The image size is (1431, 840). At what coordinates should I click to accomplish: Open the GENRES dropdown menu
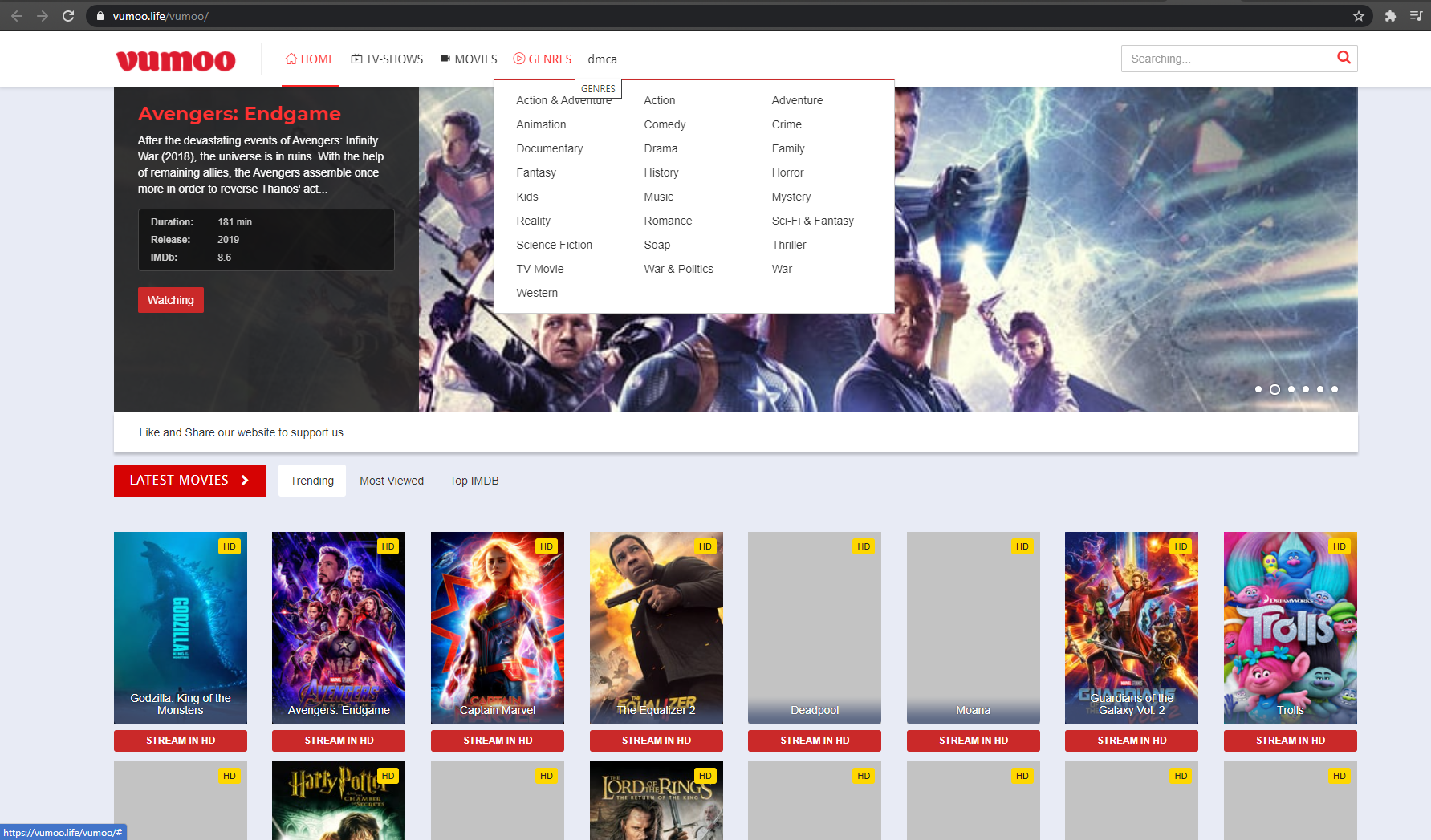(543, 59)
